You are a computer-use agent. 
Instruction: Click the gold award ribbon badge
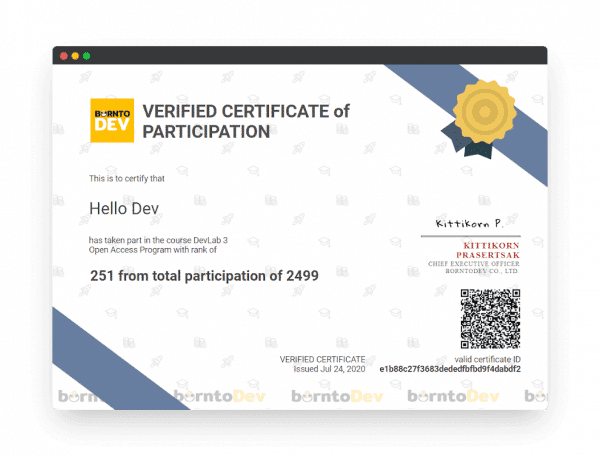click(x=481, y=119)
